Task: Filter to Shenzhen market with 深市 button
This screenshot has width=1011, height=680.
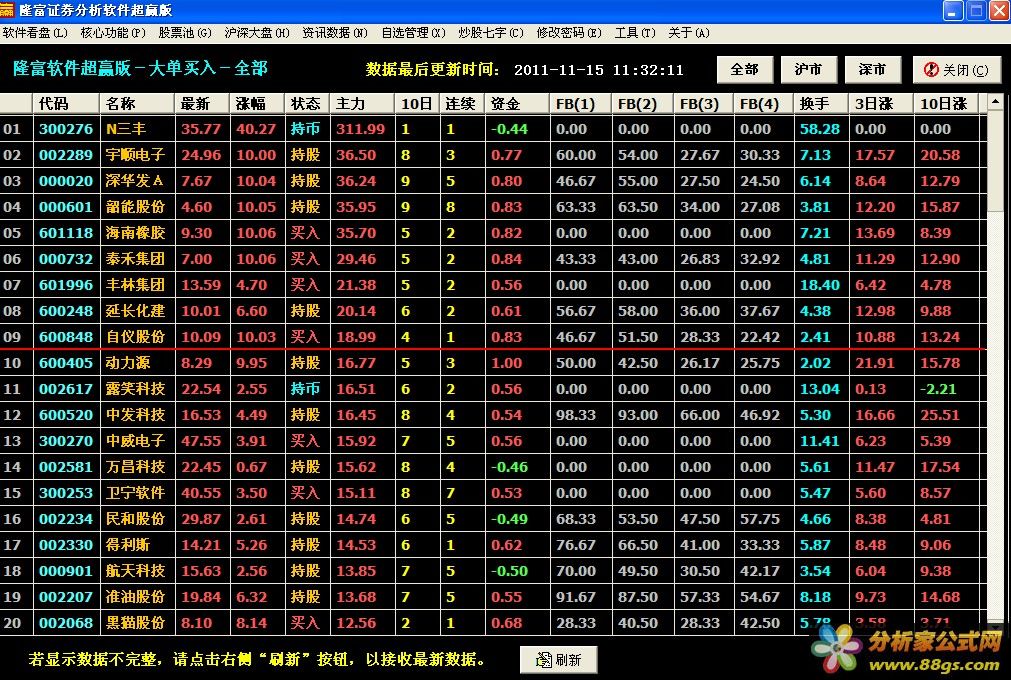Action: pos(872,70)
